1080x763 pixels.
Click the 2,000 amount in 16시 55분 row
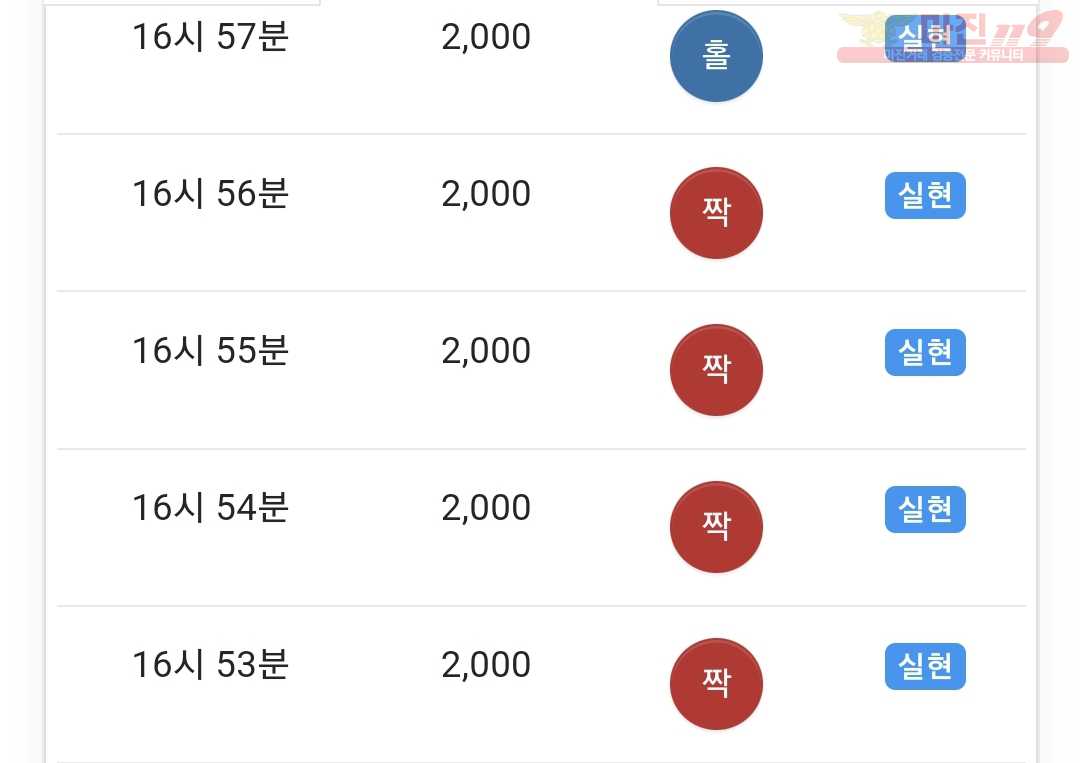pyautogui.click(x=486, y=351)
